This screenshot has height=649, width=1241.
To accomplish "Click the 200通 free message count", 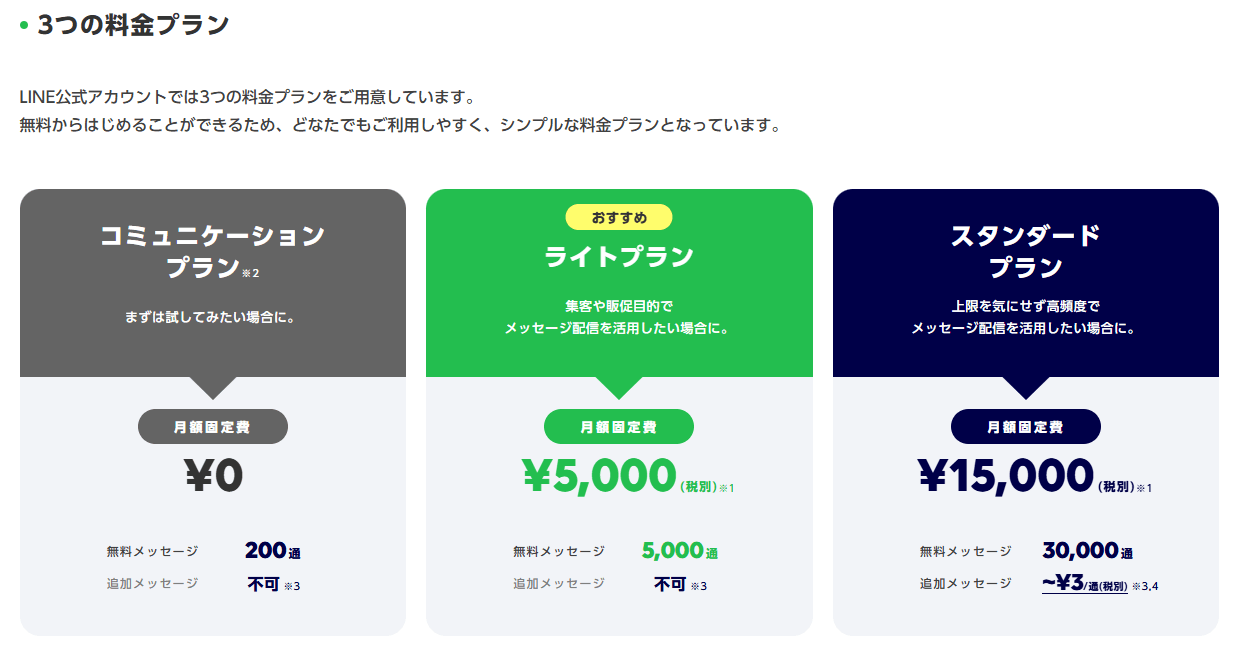I will click(x=272, y=551).
